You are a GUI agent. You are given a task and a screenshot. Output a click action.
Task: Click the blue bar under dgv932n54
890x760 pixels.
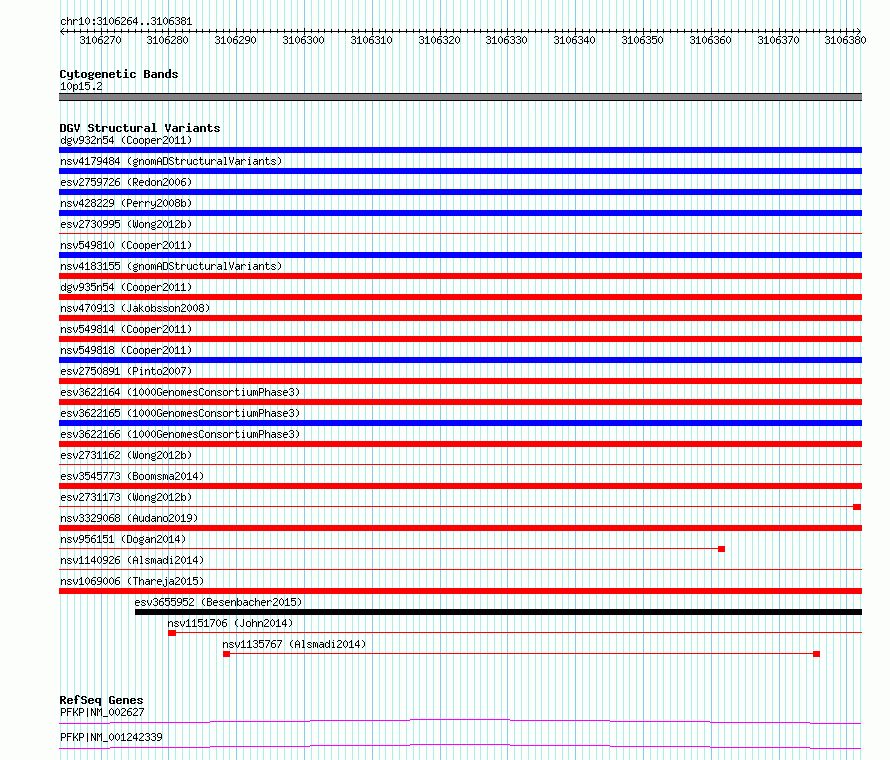pos(460,150)
